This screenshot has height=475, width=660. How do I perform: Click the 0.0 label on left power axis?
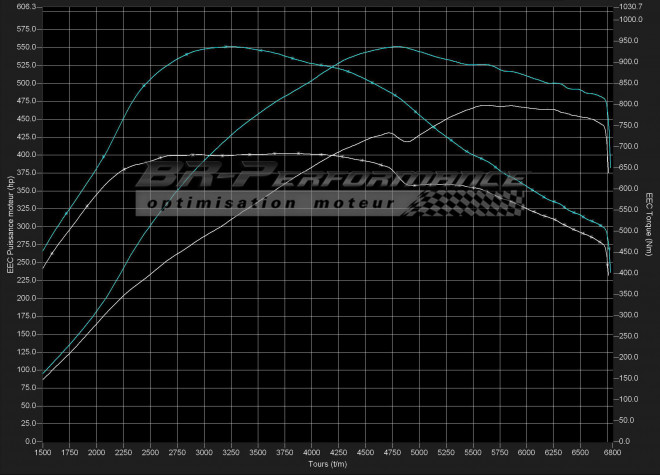30,442
